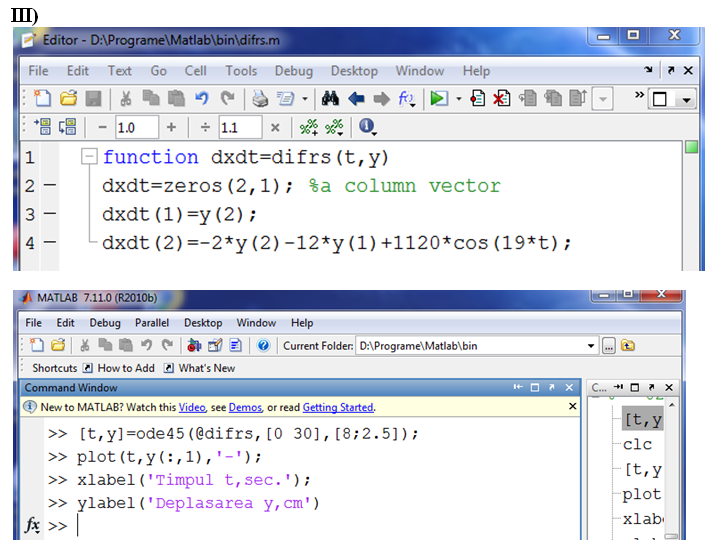Click Redo arrow in Editor toolbar
Image resolution: width=705 pixels, height=548 pixels.
228,98
